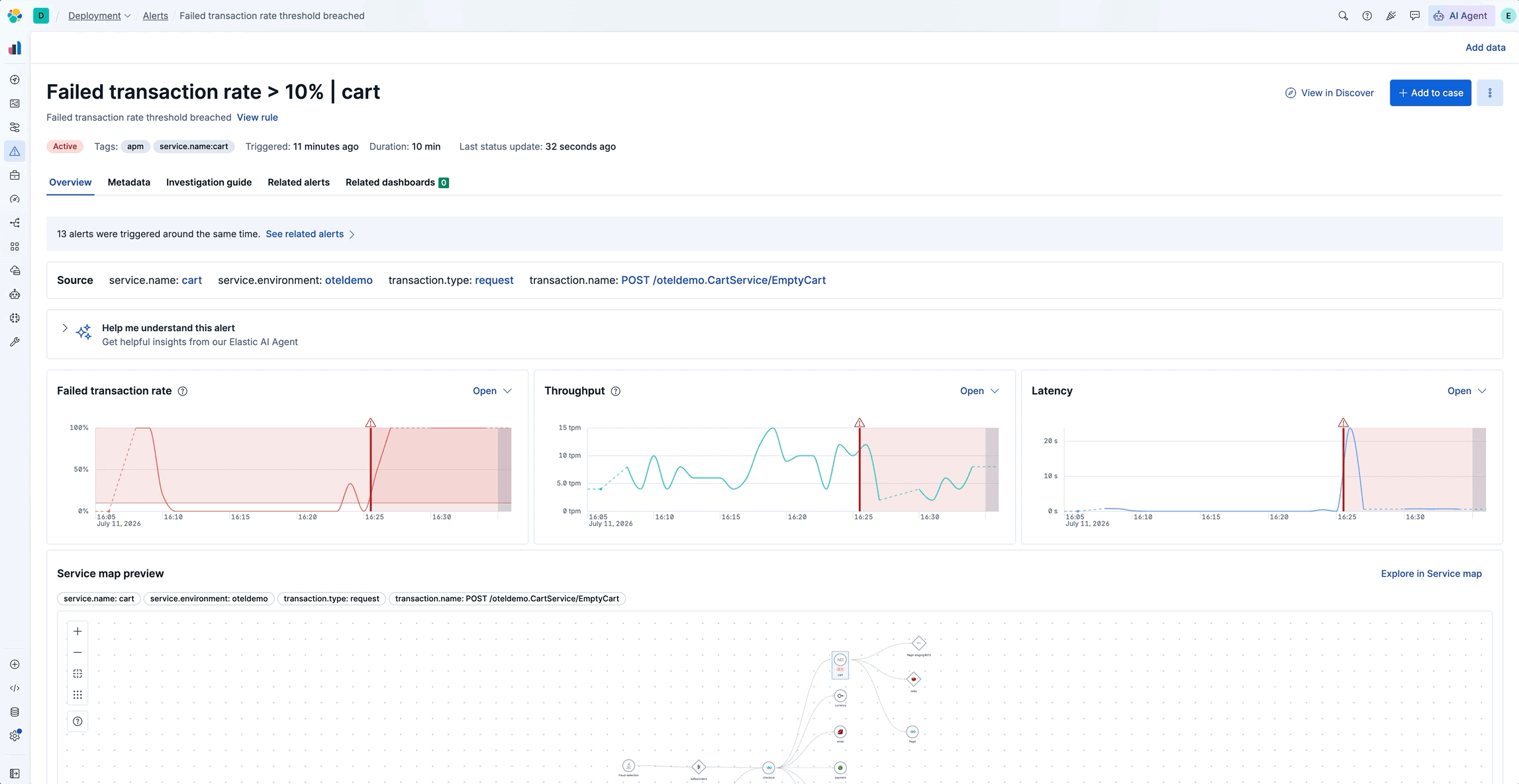Open the Latency chart Open dropdown
The height and width of the screenshot is (784, 1519).
click(1467, 391)
